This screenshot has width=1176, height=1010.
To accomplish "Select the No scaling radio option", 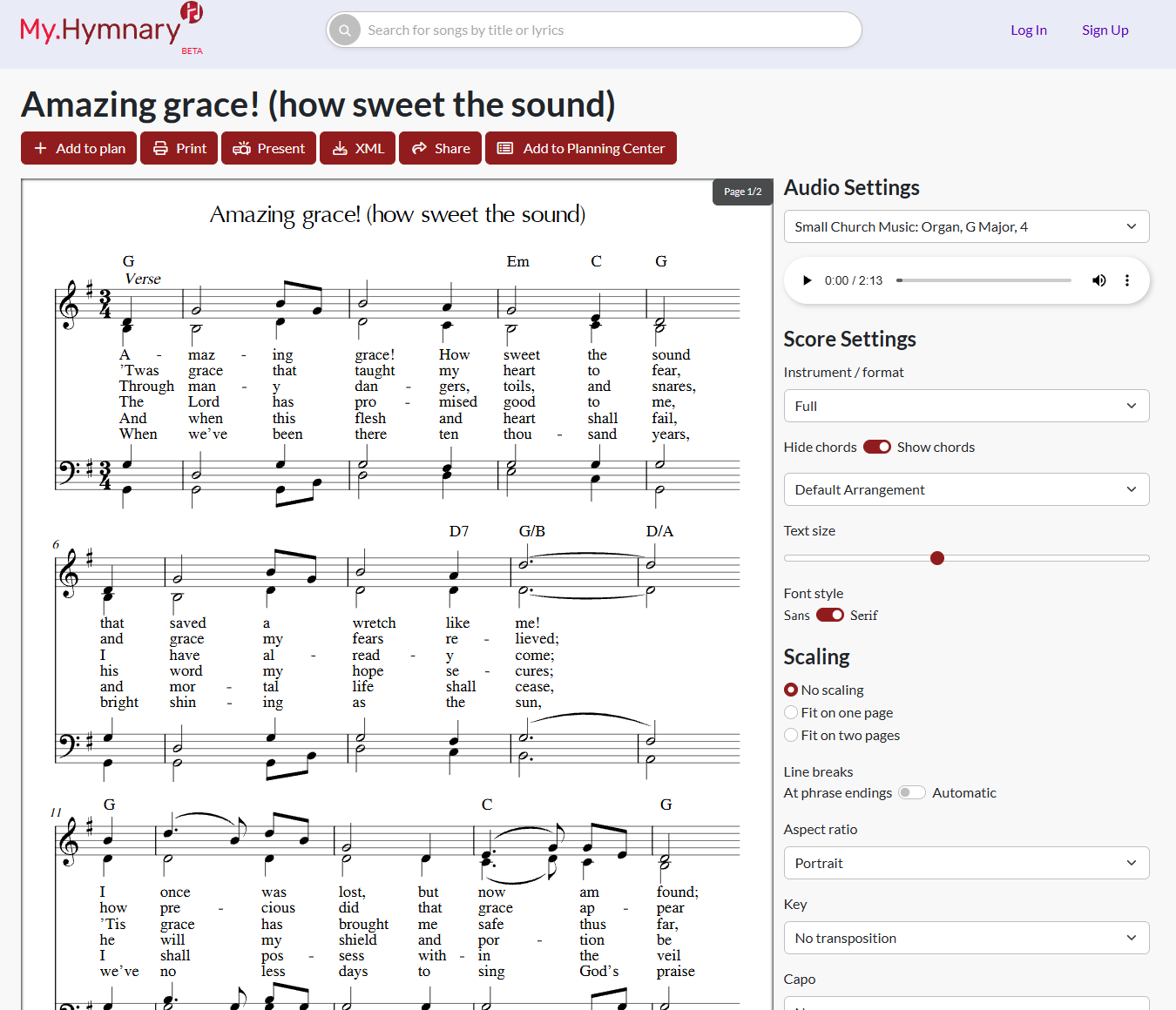I will pyautogui.click(x=791, y=690).
